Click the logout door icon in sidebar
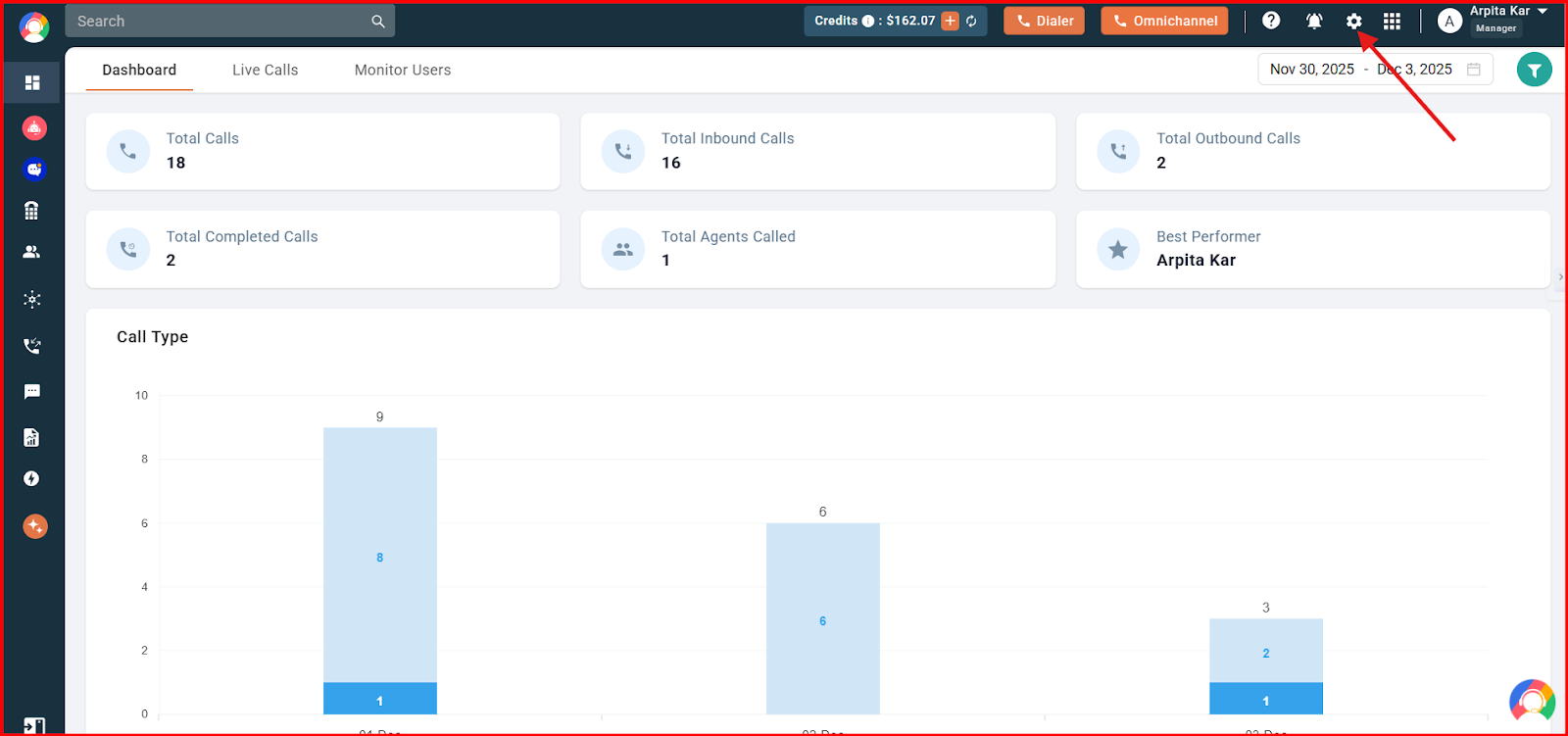Screen dimensions: 1568x736 pos(33,726)
